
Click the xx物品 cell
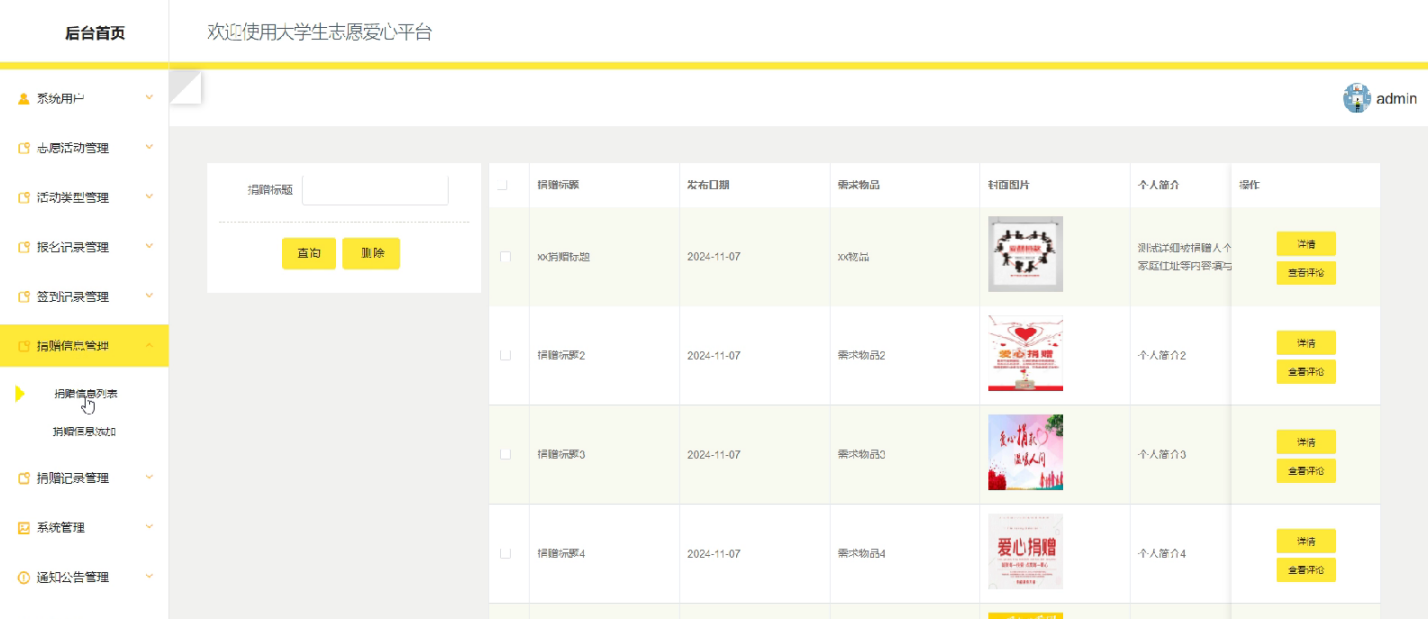click(x=853, y=257)
